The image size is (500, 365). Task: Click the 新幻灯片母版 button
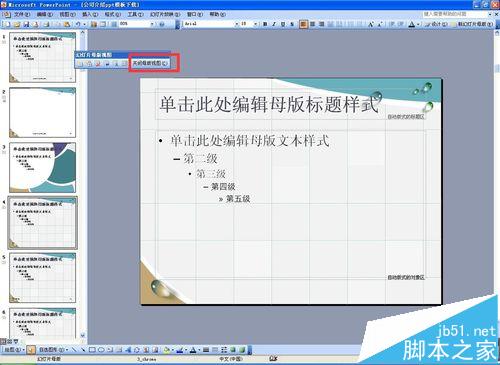(472, 24)
